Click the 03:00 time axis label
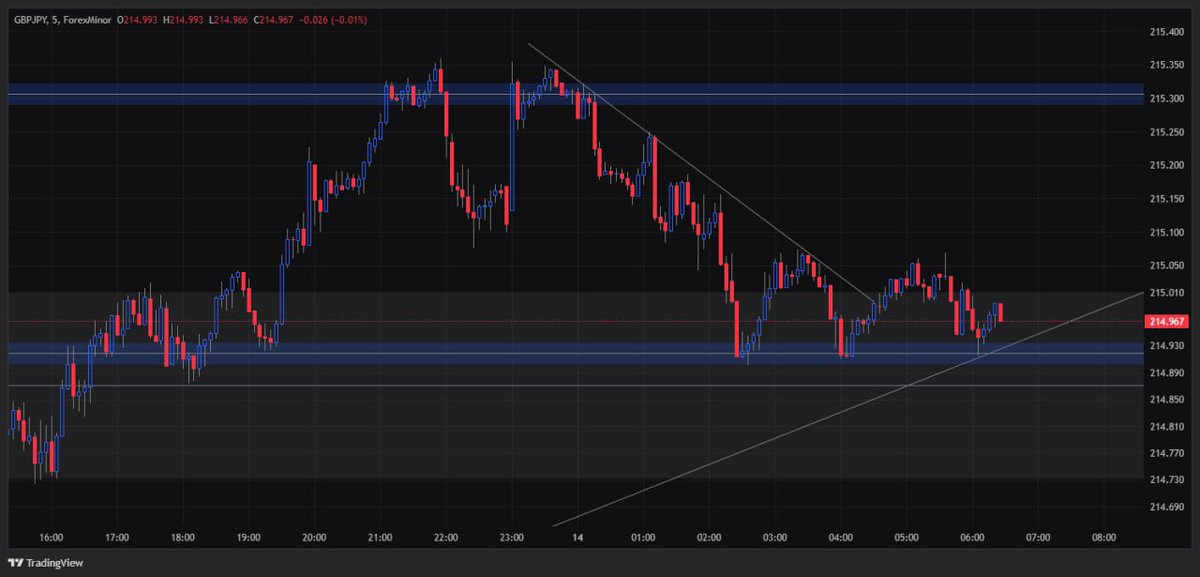The image size is (1200, 577). tap(775, 537)
